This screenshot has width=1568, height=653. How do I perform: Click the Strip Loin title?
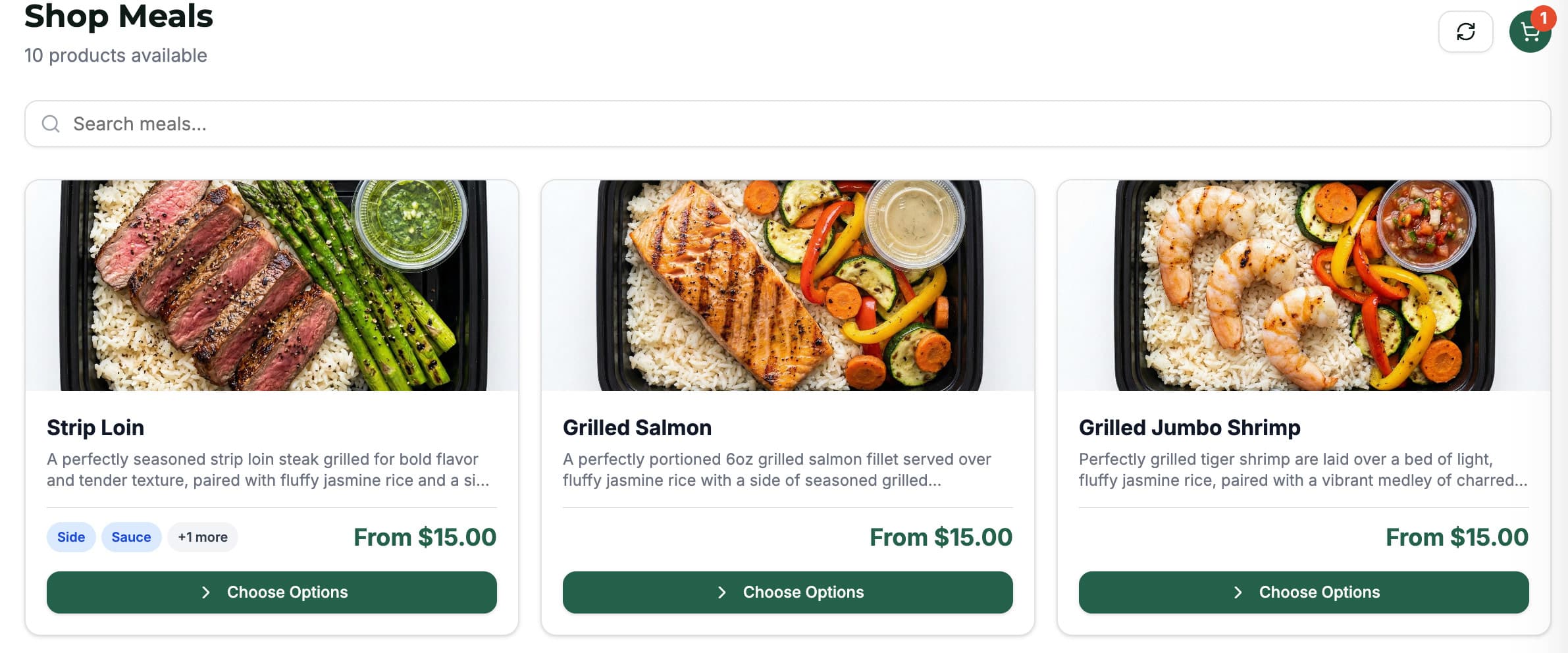click(x=95, y=428)
